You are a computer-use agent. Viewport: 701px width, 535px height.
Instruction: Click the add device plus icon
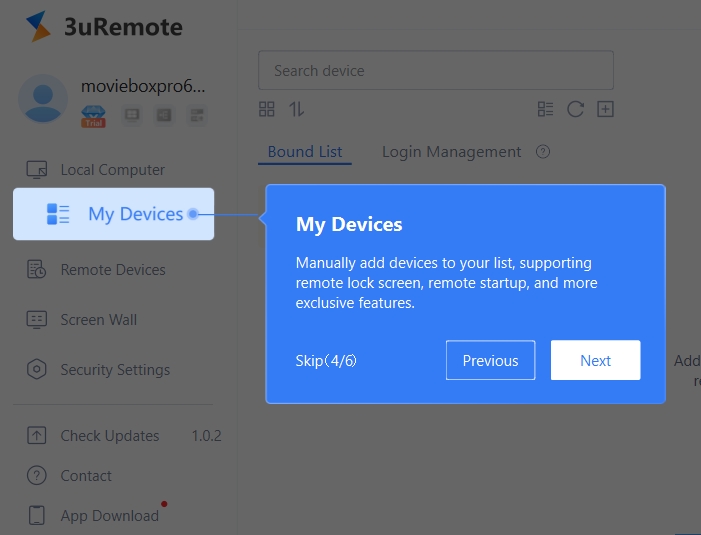[605, 109]
